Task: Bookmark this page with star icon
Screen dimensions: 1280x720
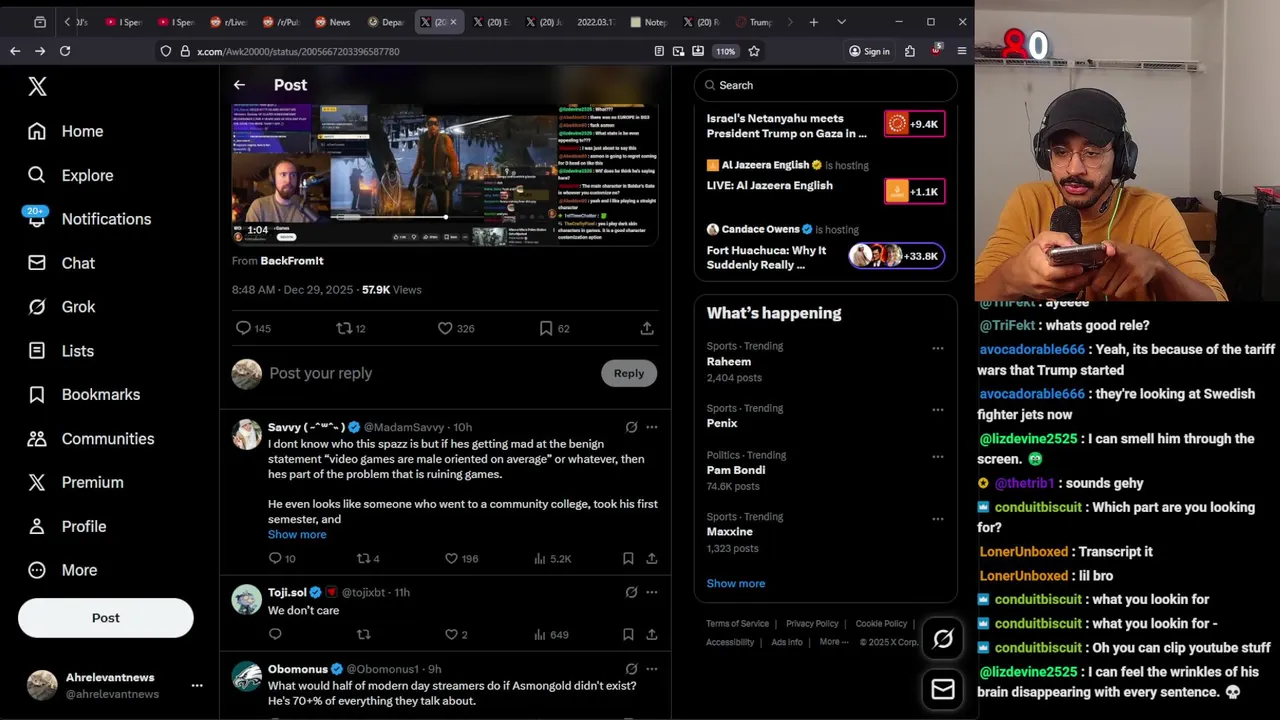Action: [x=754, y=51]
